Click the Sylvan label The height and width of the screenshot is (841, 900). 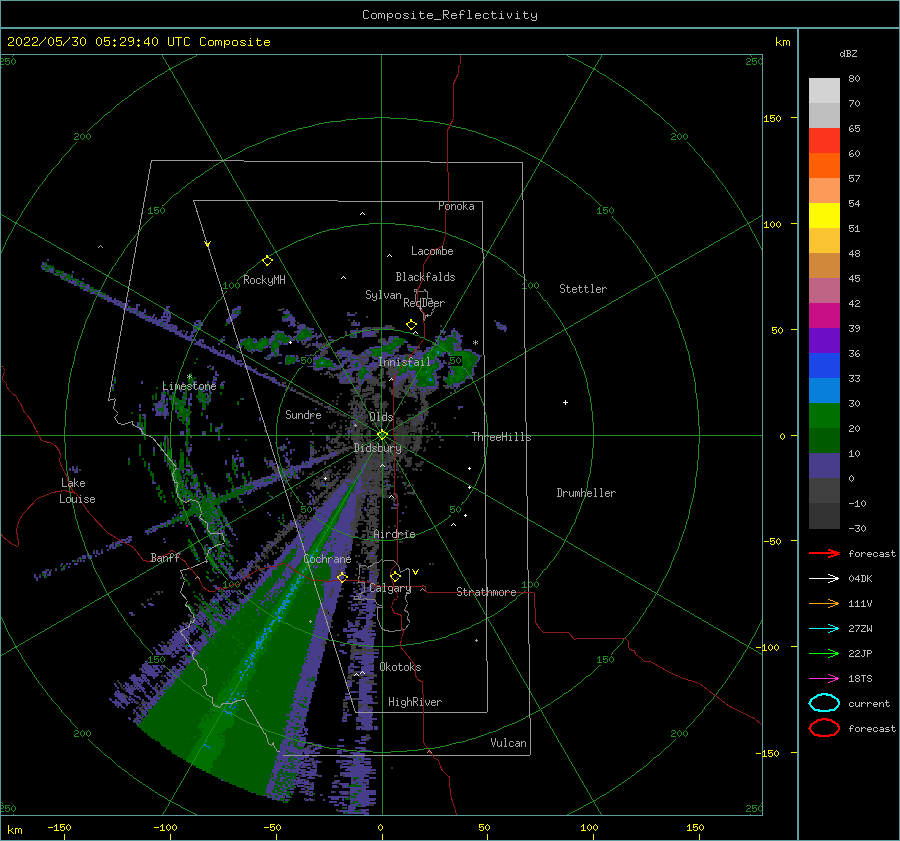pos(383,294)
